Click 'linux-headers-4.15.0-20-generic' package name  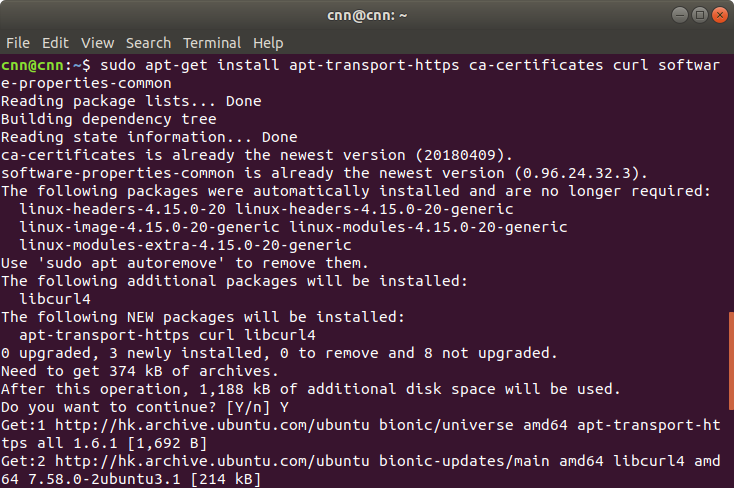(374, 209)
